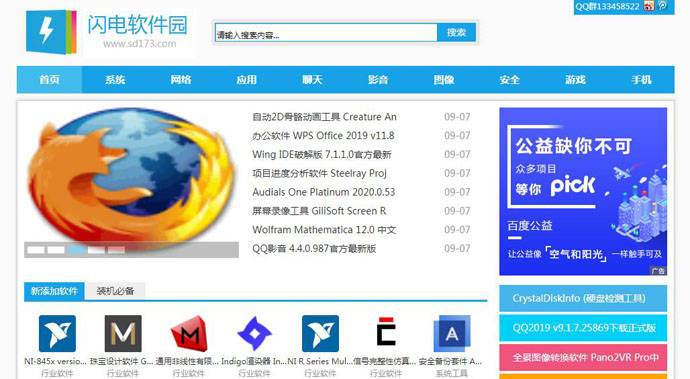This screenshot has width=690, height=379.
Task: Click NI R Series Mul... software name
Action: [320, 361]
